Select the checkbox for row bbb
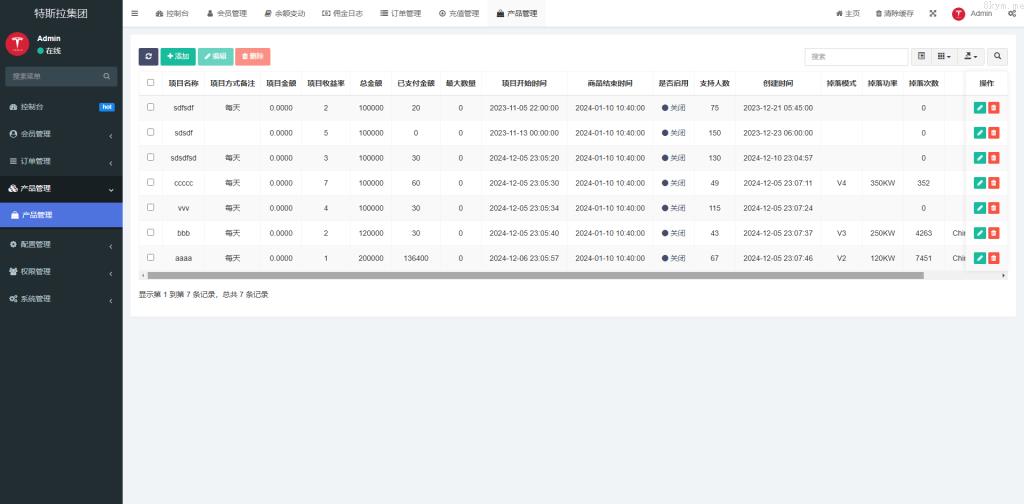This screenshot has height=504, width=1024. [x=151, y=232]
